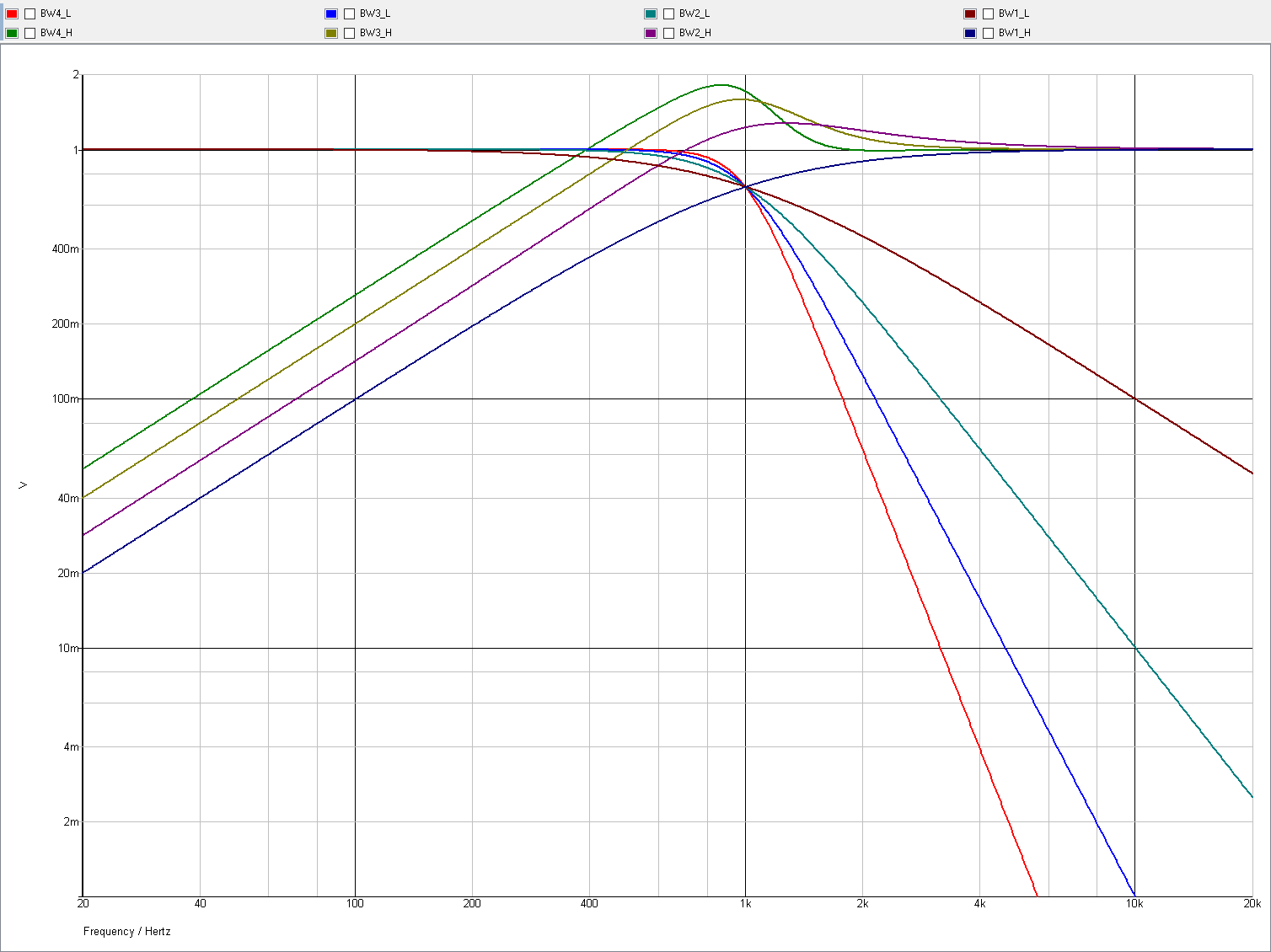Click the 1k tick label on frequency axis
Screen dimensions: 1271x952
(x=745, y=904)
